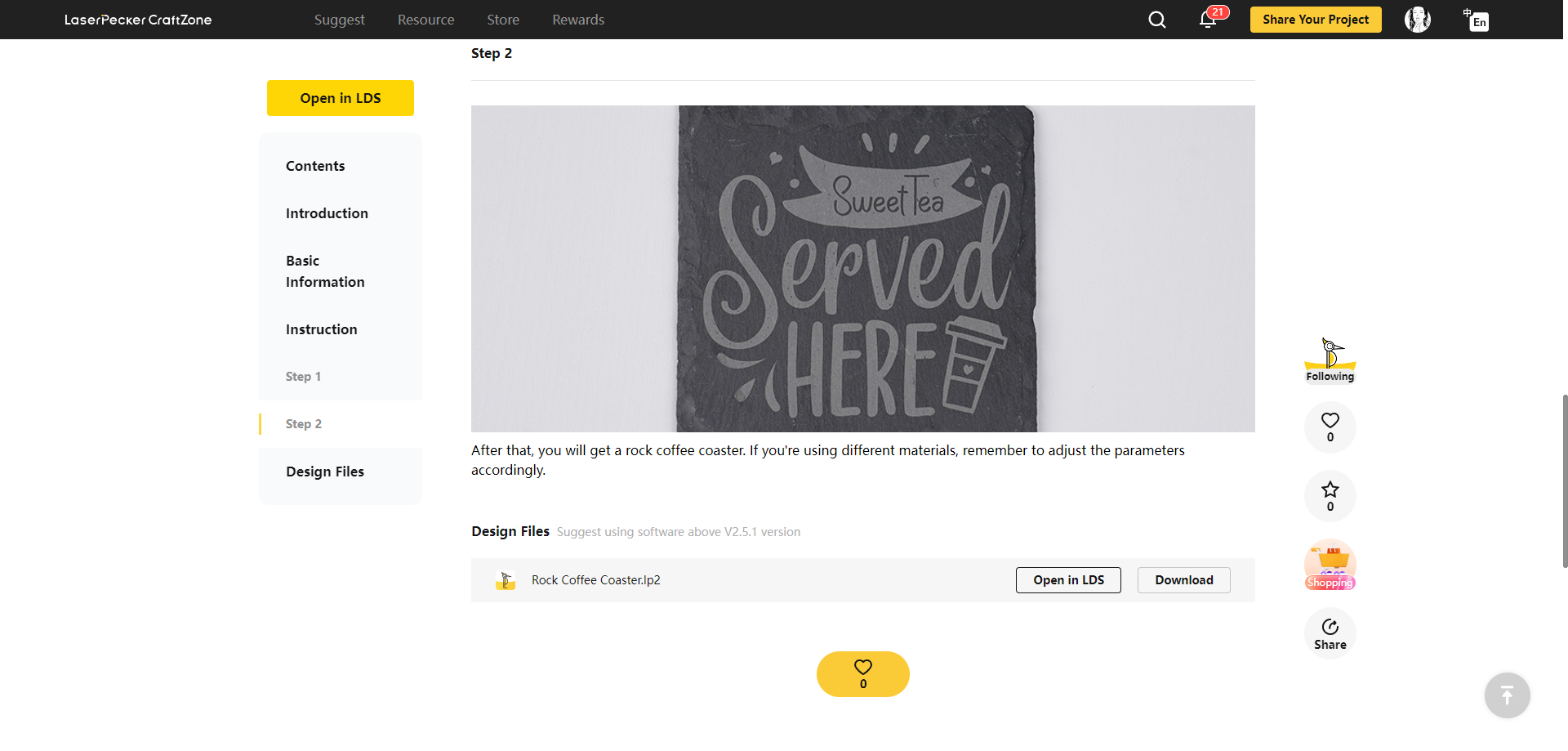
Task: Toggle the big yellow heart like button
Action: coord(863,674)
